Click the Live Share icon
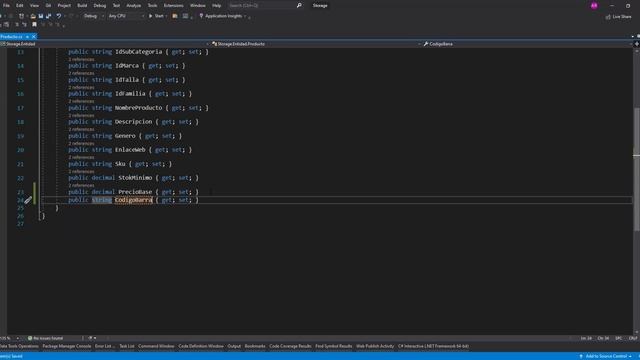Screen dimensions: 640x360 pos(608,17)
